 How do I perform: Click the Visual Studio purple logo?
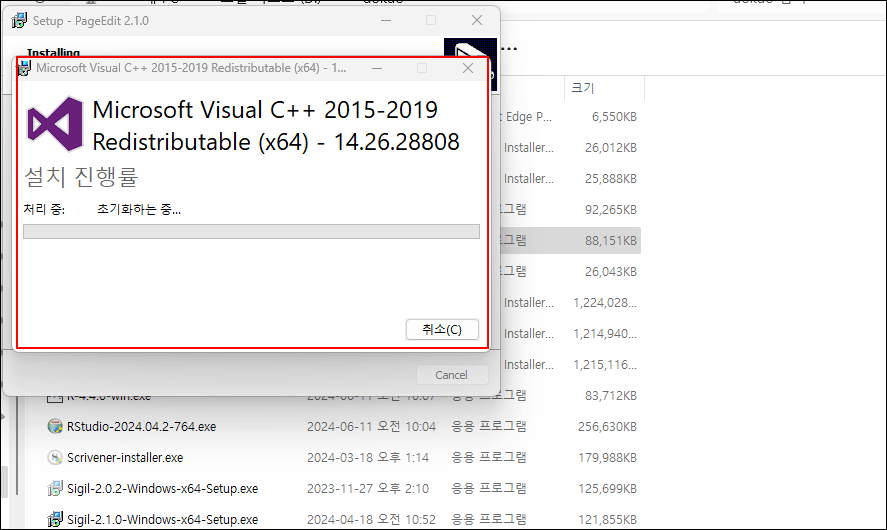click(x=55, y=124)
